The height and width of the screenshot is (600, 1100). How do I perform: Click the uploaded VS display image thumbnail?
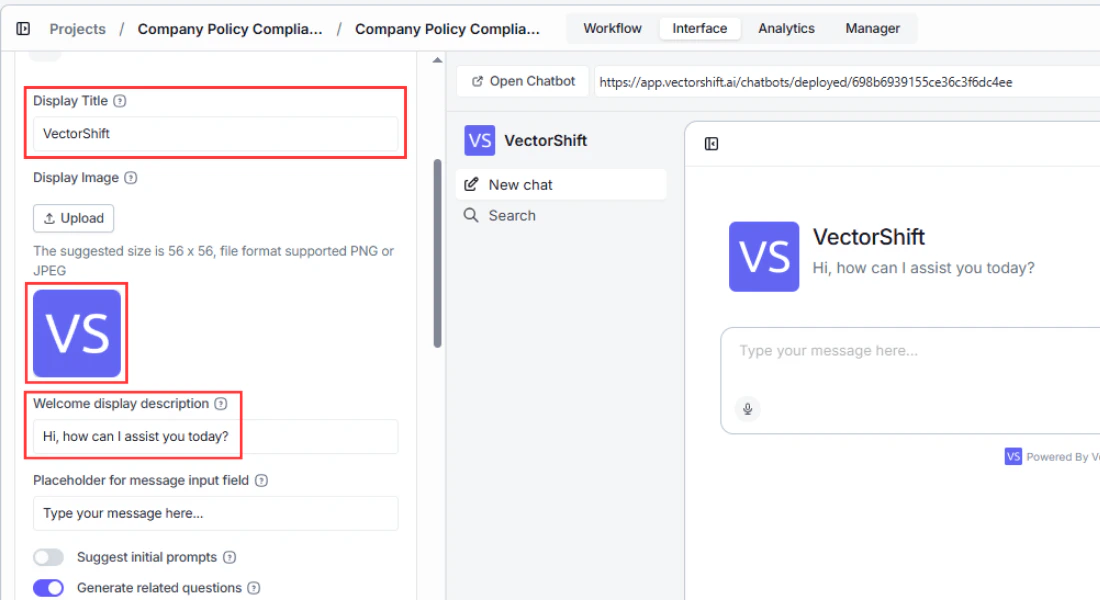[77, 333]
